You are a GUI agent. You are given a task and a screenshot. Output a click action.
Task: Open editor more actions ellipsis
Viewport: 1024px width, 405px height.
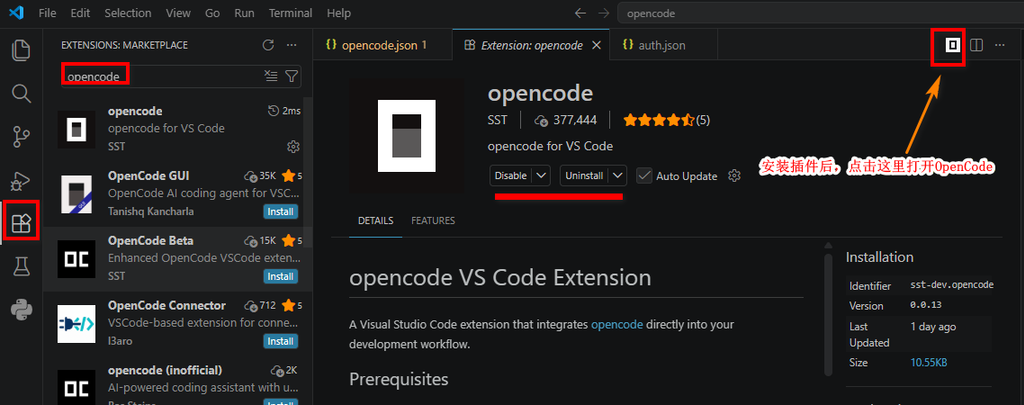999,45
